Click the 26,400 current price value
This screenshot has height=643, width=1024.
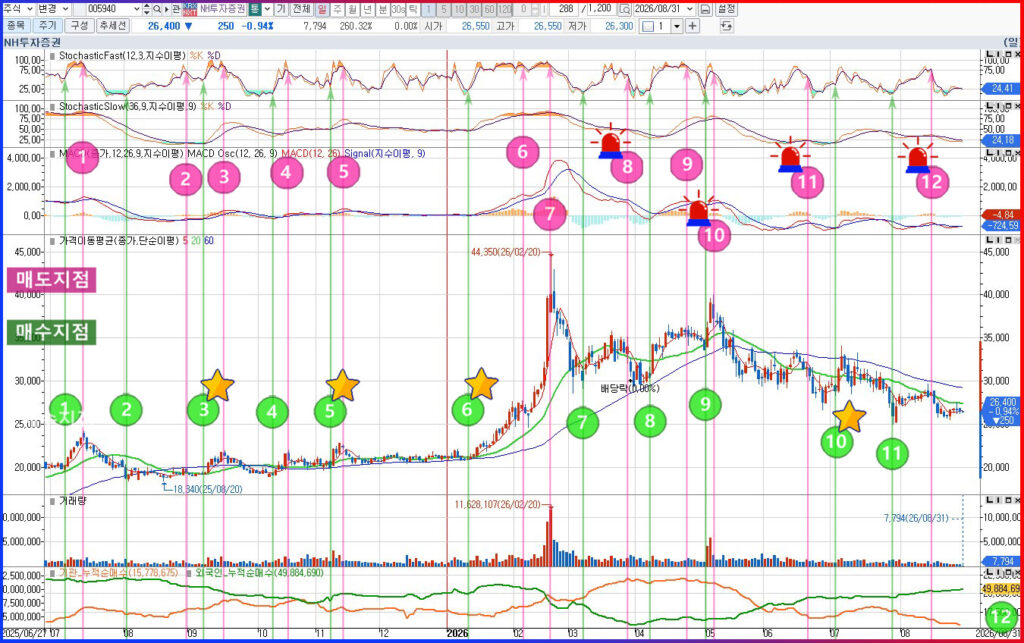click(x=164, y=26)
